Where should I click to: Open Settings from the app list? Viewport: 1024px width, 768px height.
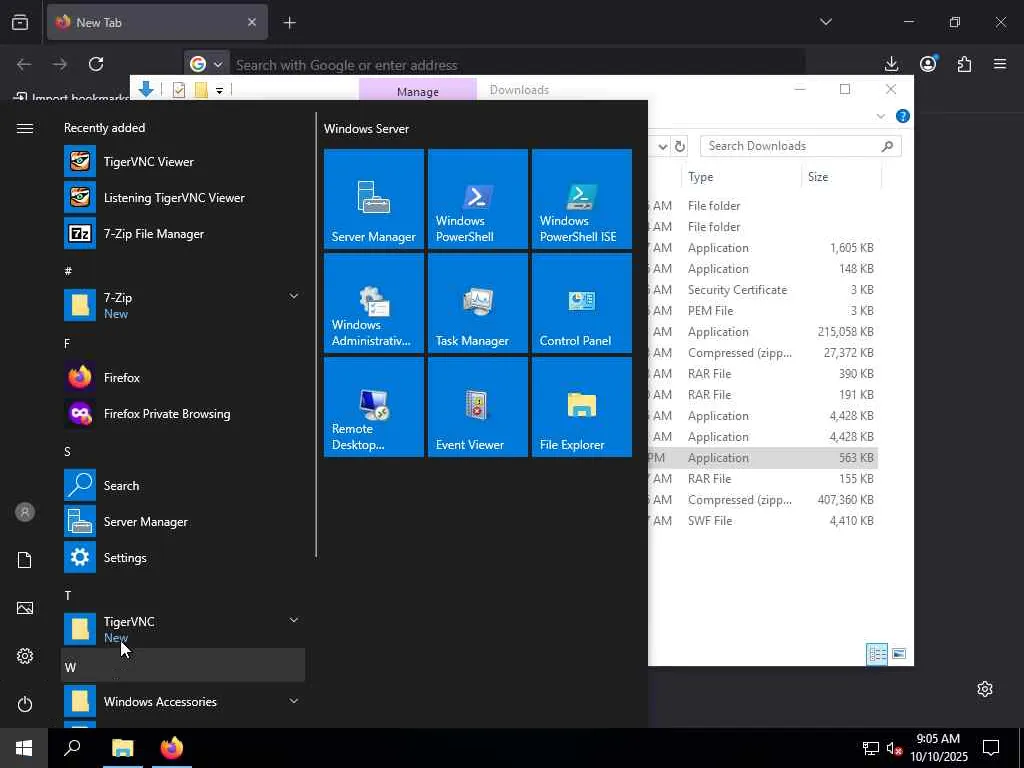(183, 557)
